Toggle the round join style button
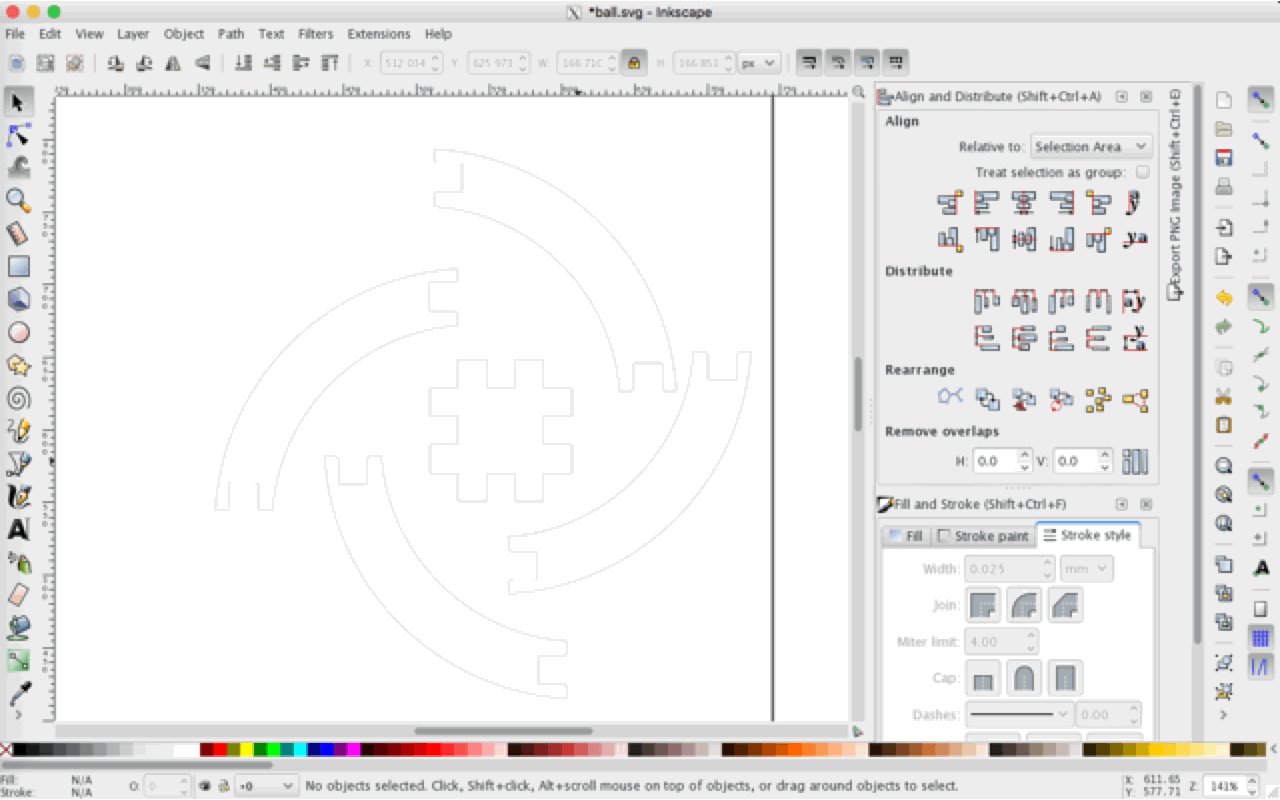This screenshot has width=1280, height=800. 1024,605
